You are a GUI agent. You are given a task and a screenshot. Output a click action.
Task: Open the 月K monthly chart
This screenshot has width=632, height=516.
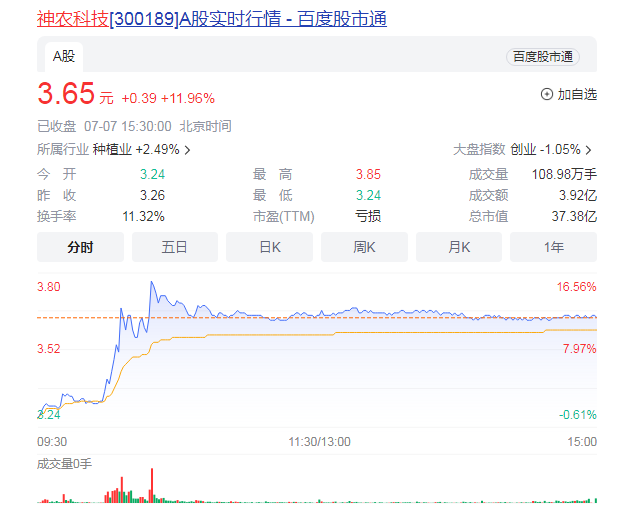tap(459, 247)
